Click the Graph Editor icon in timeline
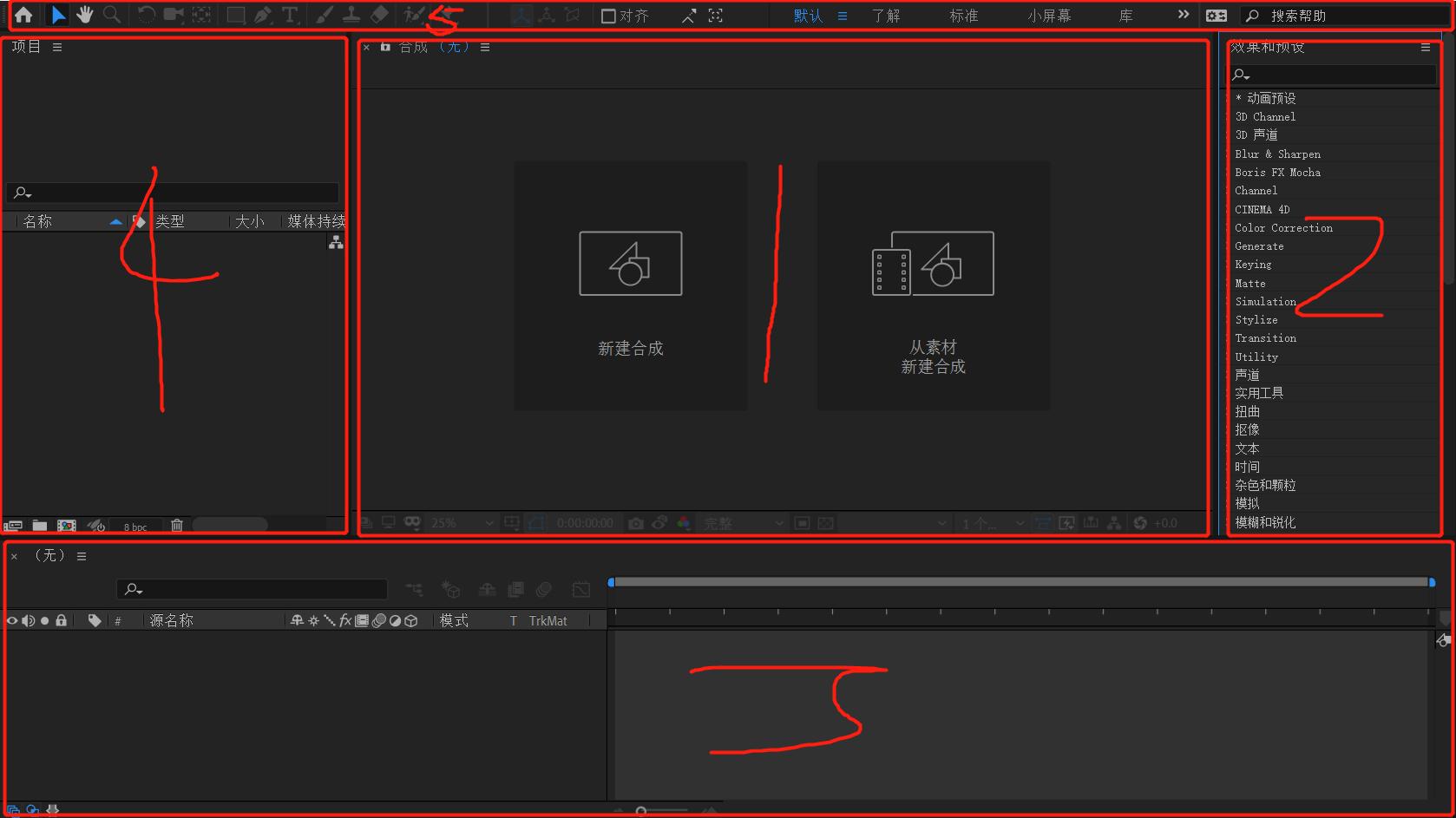 581,590
